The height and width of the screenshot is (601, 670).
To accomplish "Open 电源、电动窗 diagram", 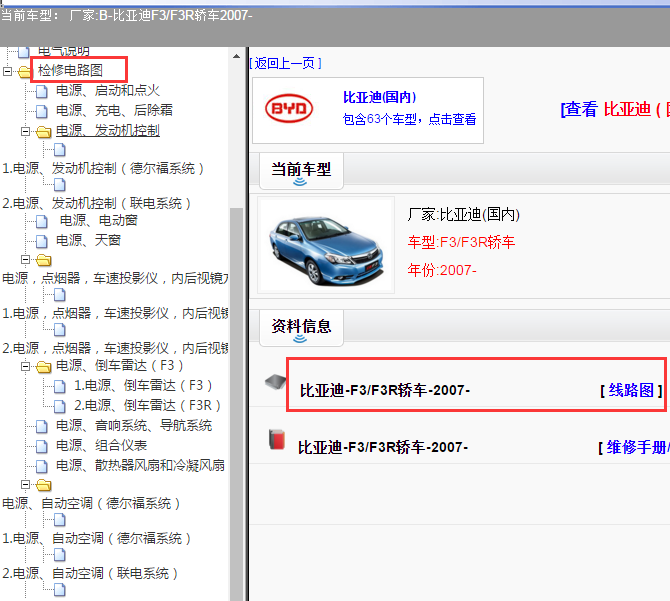I will click(99, 220).
